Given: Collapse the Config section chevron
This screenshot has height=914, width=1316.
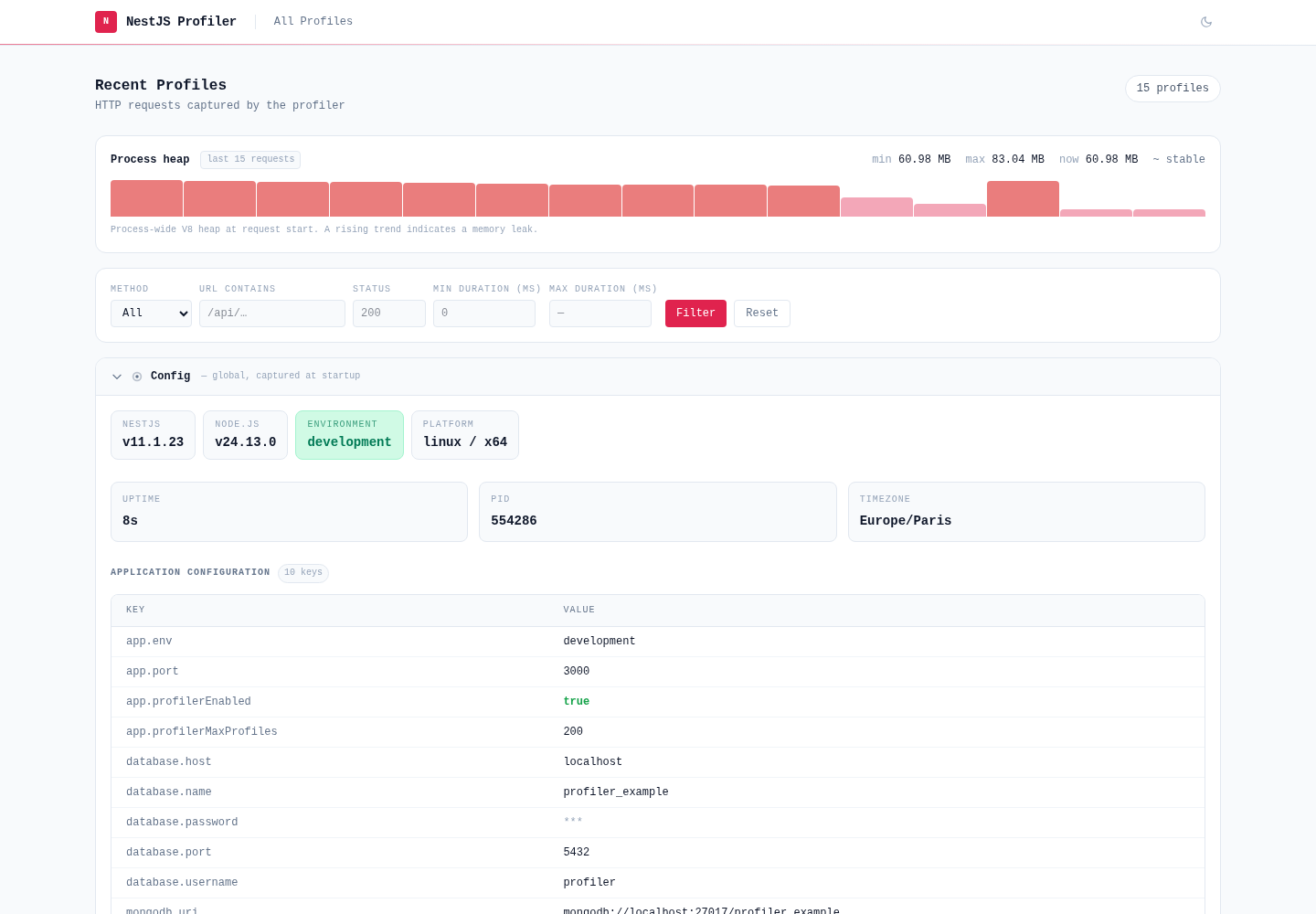Looking at the screenshot, I should 117,377.
